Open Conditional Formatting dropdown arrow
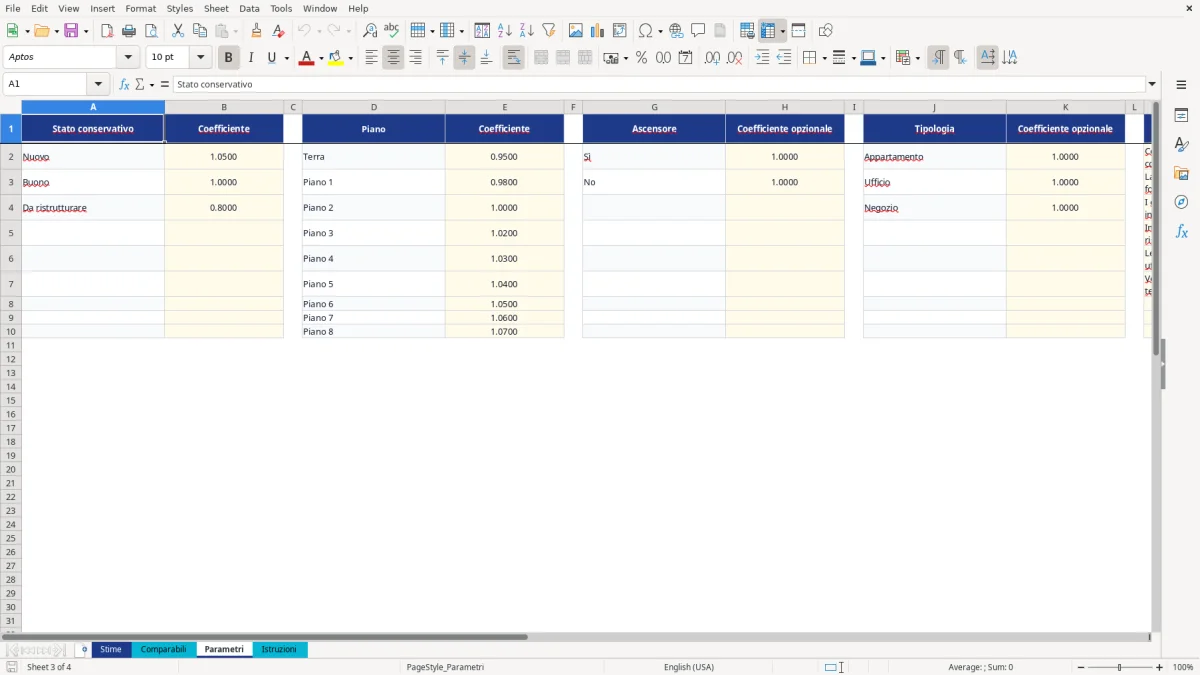Screen dimensions: 1200x675 [917, 58]
